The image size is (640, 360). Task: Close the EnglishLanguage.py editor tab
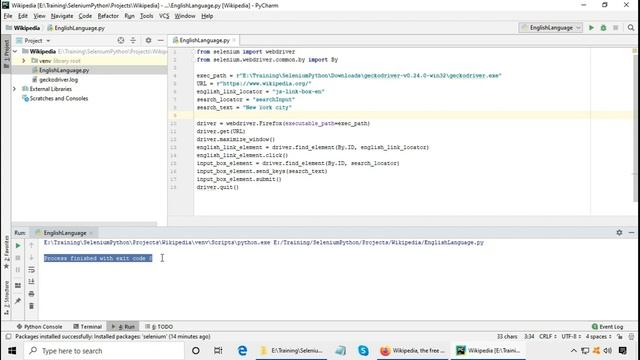click(x=234, y=40)
